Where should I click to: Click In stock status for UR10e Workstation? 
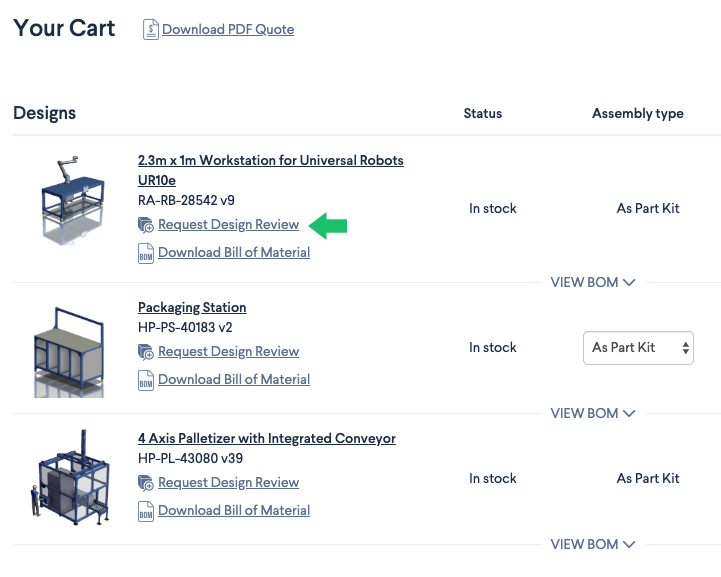tap(492, 208)
